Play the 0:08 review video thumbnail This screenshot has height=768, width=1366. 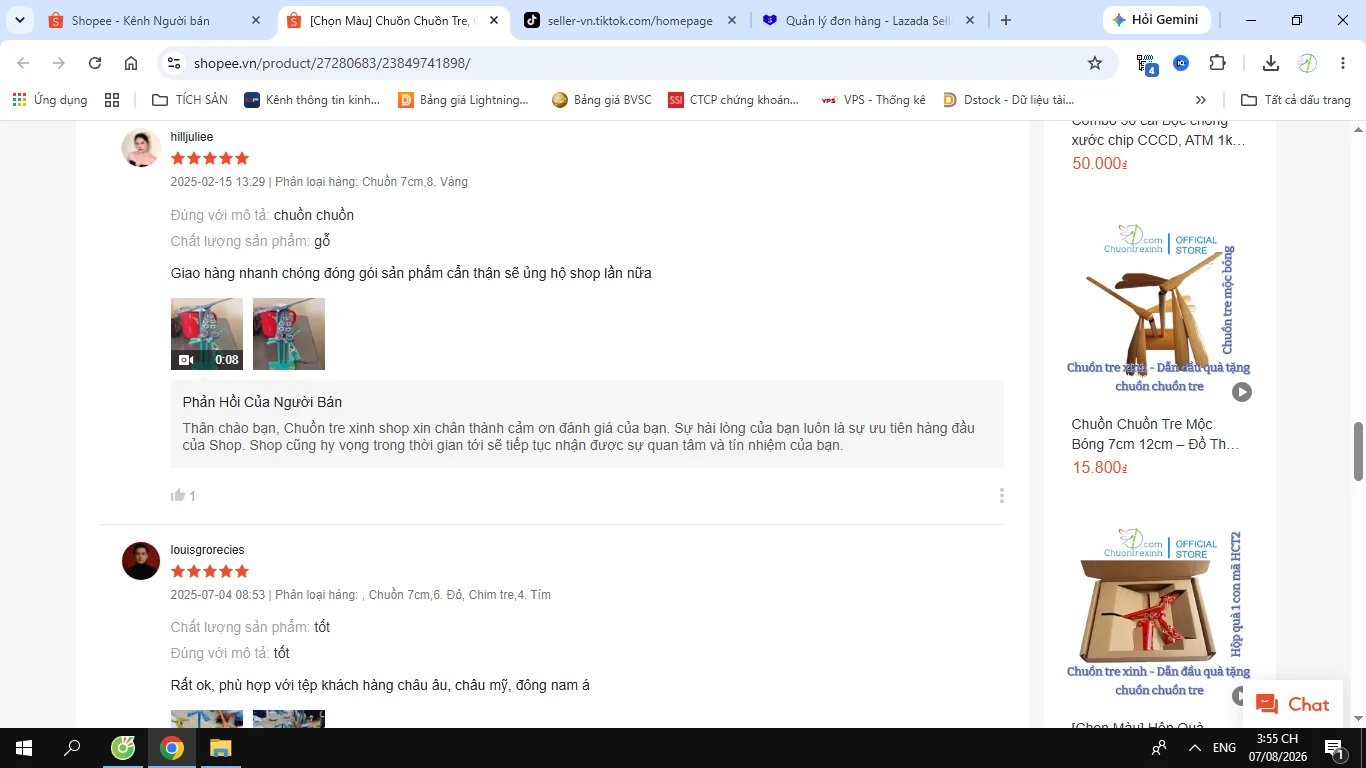coord(207,334)
